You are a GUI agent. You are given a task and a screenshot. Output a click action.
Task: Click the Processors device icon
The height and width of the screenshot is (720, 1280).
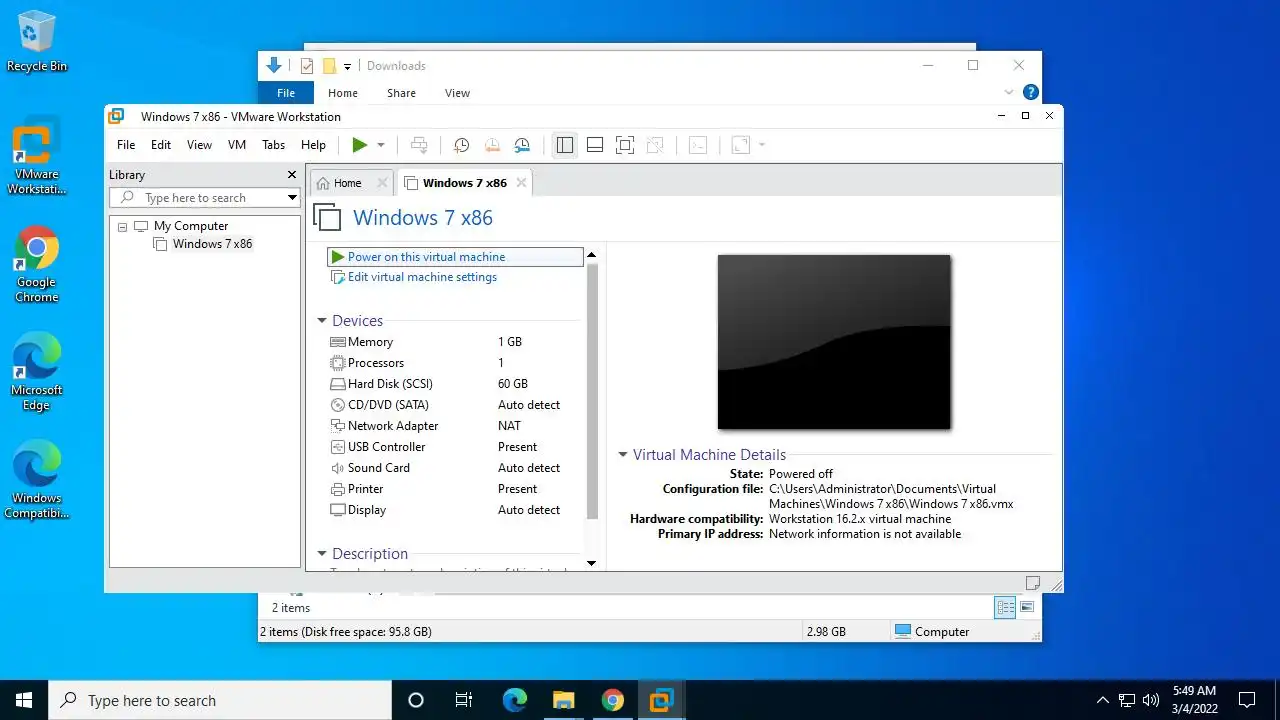[x=338, y=363]
